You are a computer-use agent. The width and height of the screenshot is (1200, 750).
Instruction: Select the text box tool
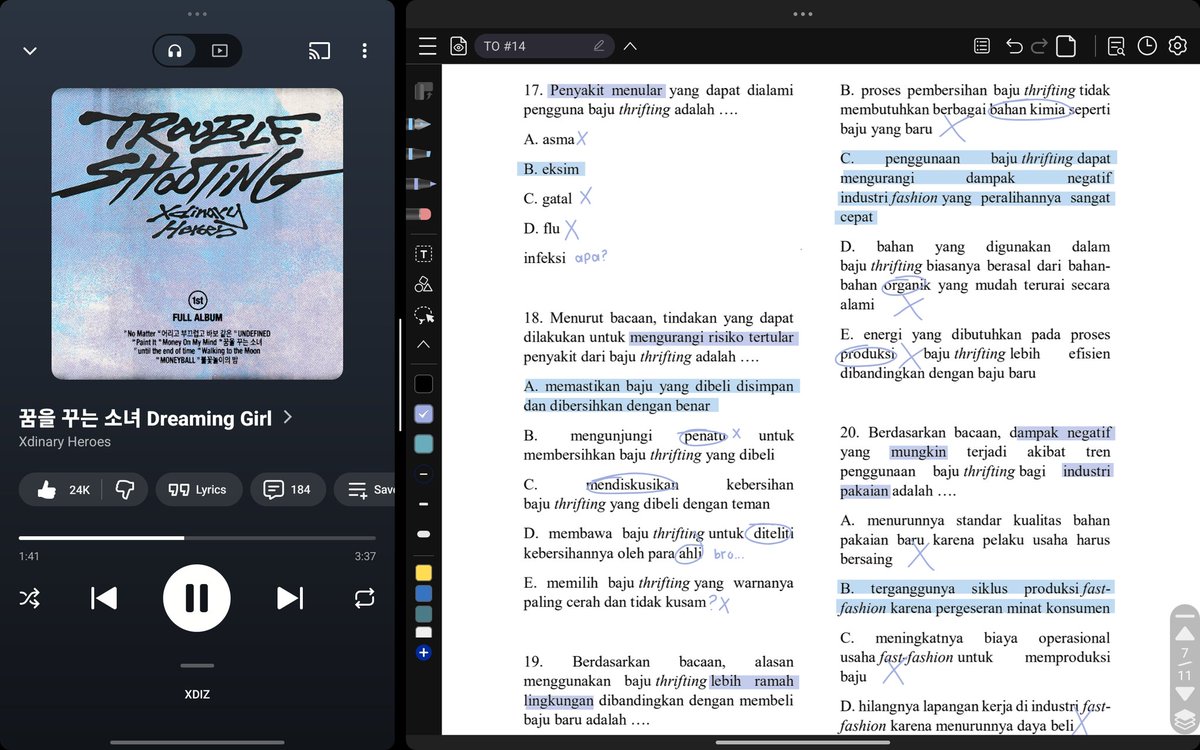pos(423,254)
